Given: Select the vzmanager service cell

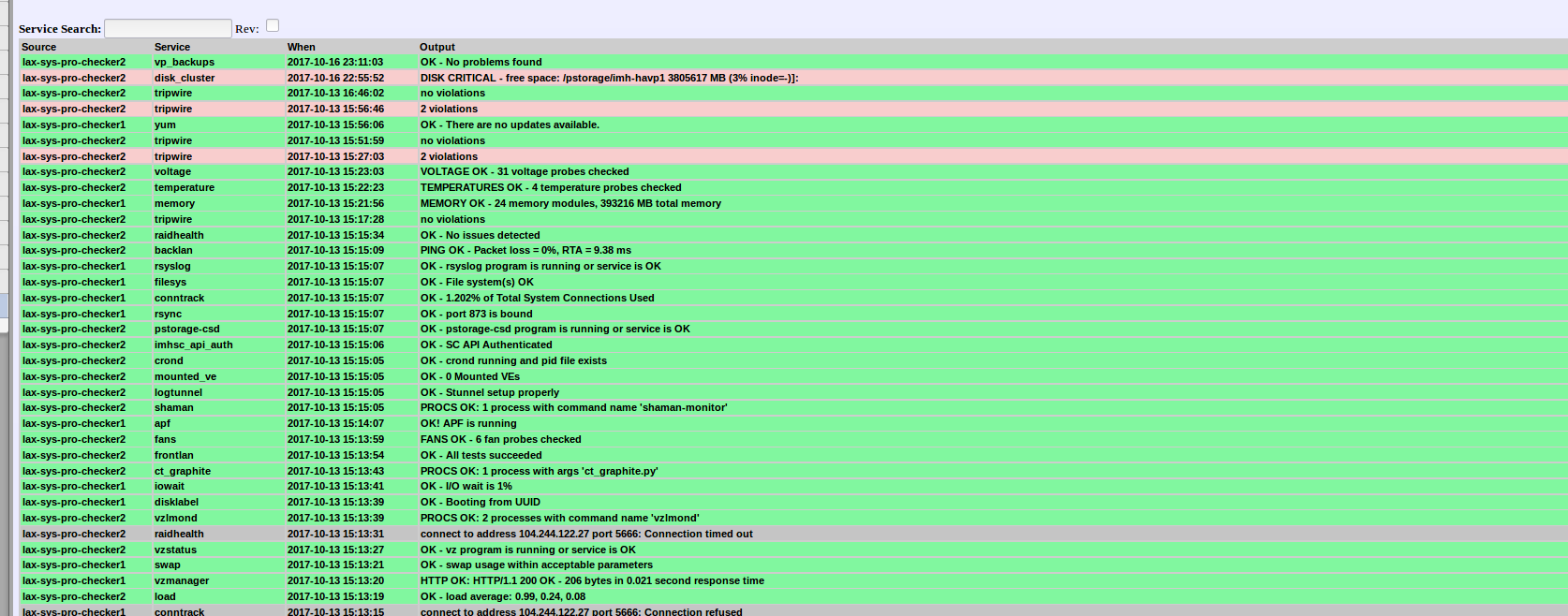Looking at the screenshot, I should coord(182,580).
